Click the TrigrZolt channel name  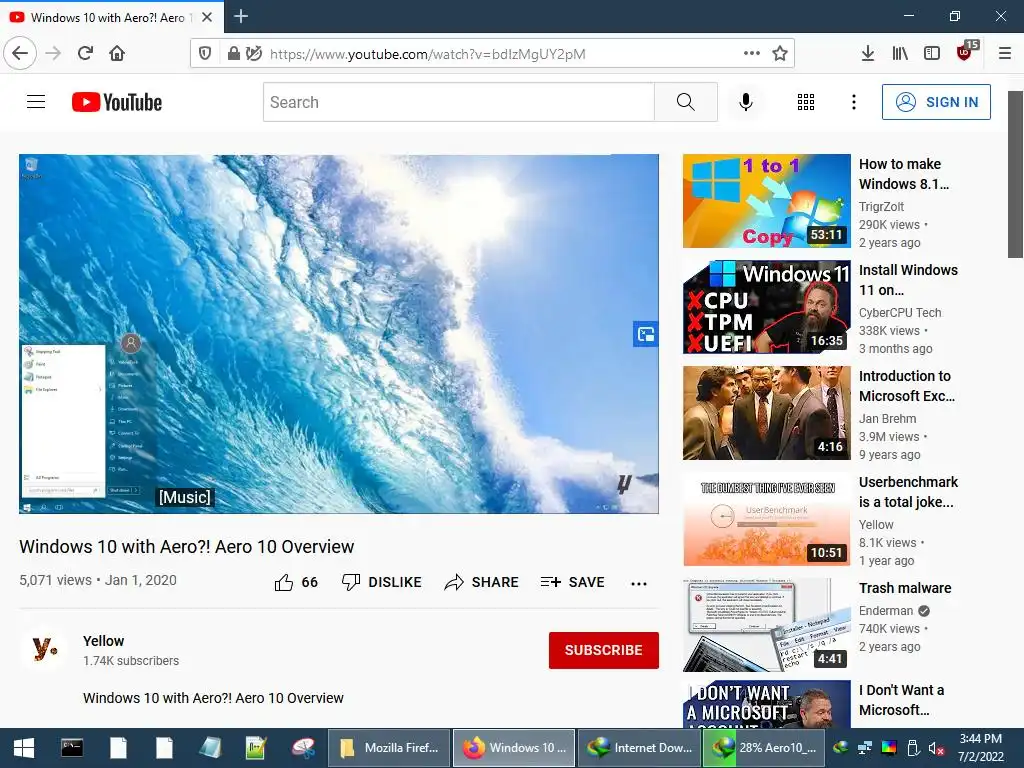(881, 206)
